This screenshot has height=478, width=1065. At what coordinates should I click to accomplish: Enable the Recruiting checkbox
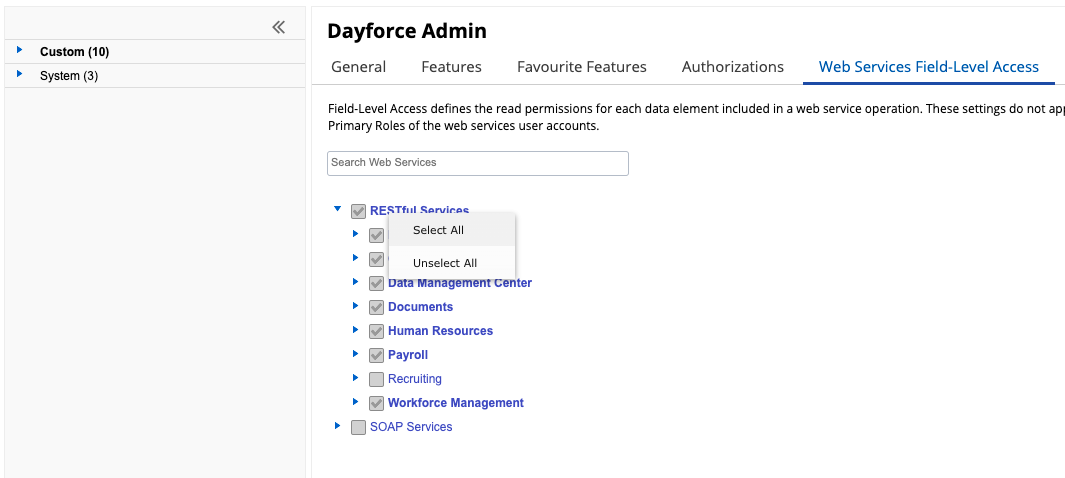(376, 379)
